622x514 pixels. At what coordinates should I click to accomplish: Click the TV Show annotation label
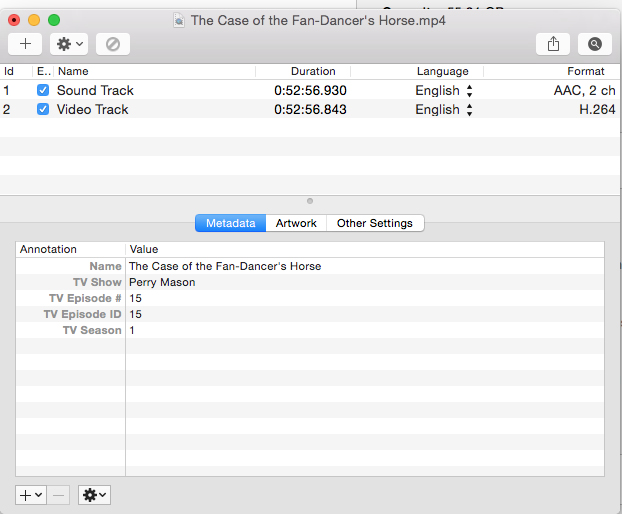97,282
